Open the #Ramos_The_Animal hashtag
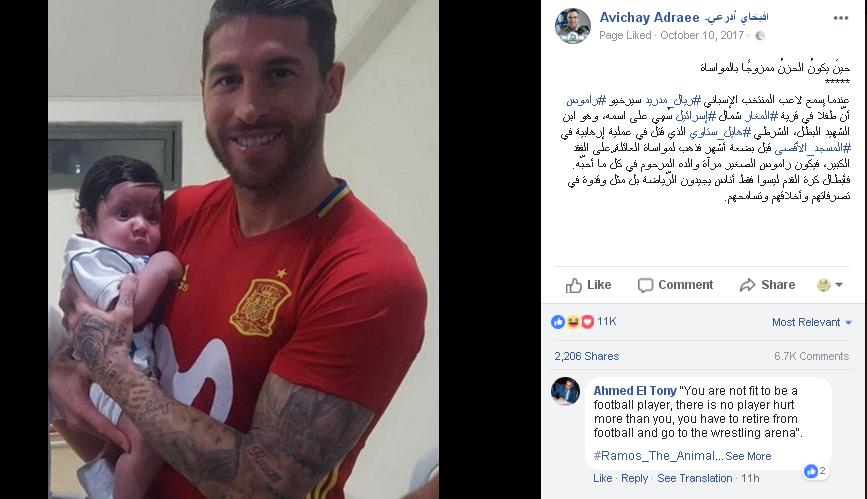867x499 pixels. click(655, 456)
